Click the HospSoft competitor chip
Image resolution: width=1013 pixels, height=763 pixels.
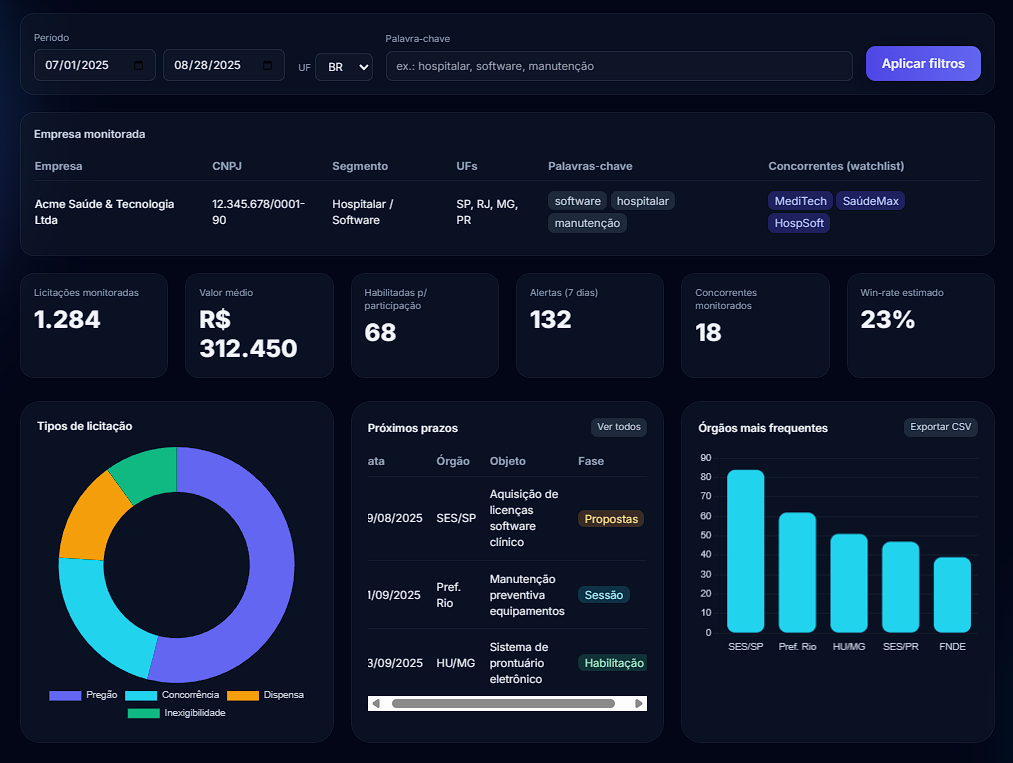coord(799,223)
